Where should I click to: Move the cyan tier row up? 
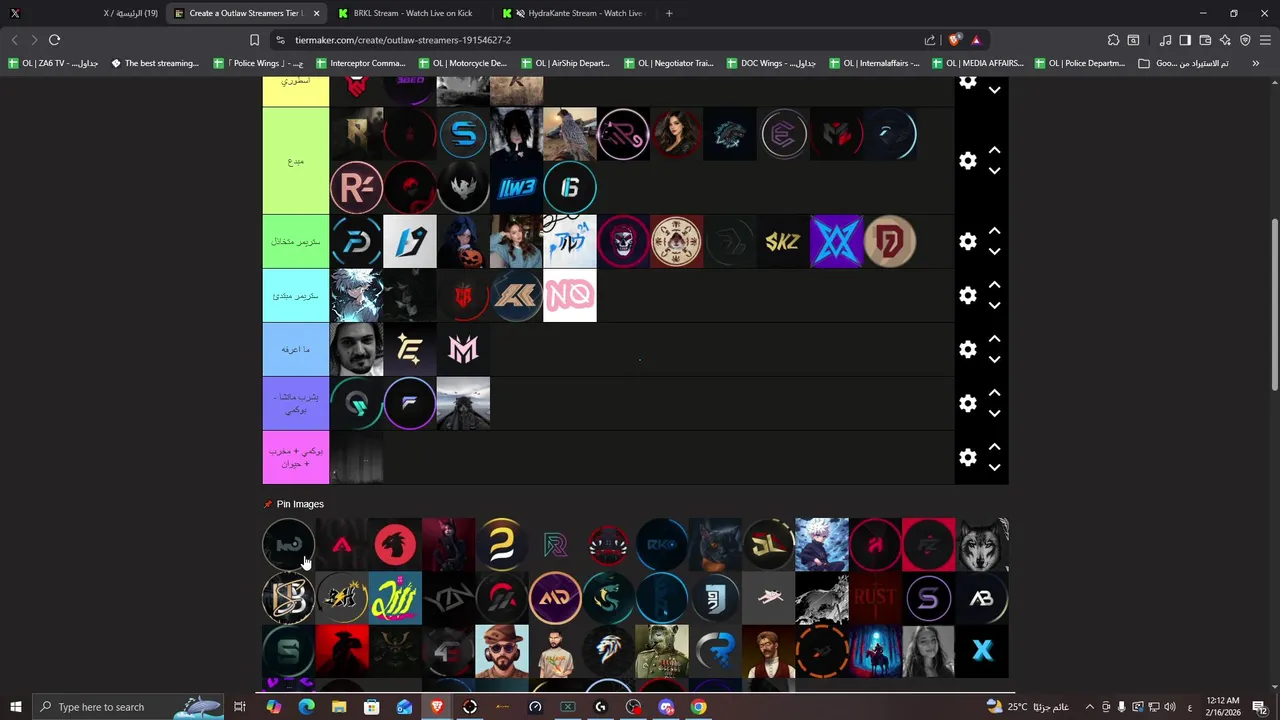point(994,285)
